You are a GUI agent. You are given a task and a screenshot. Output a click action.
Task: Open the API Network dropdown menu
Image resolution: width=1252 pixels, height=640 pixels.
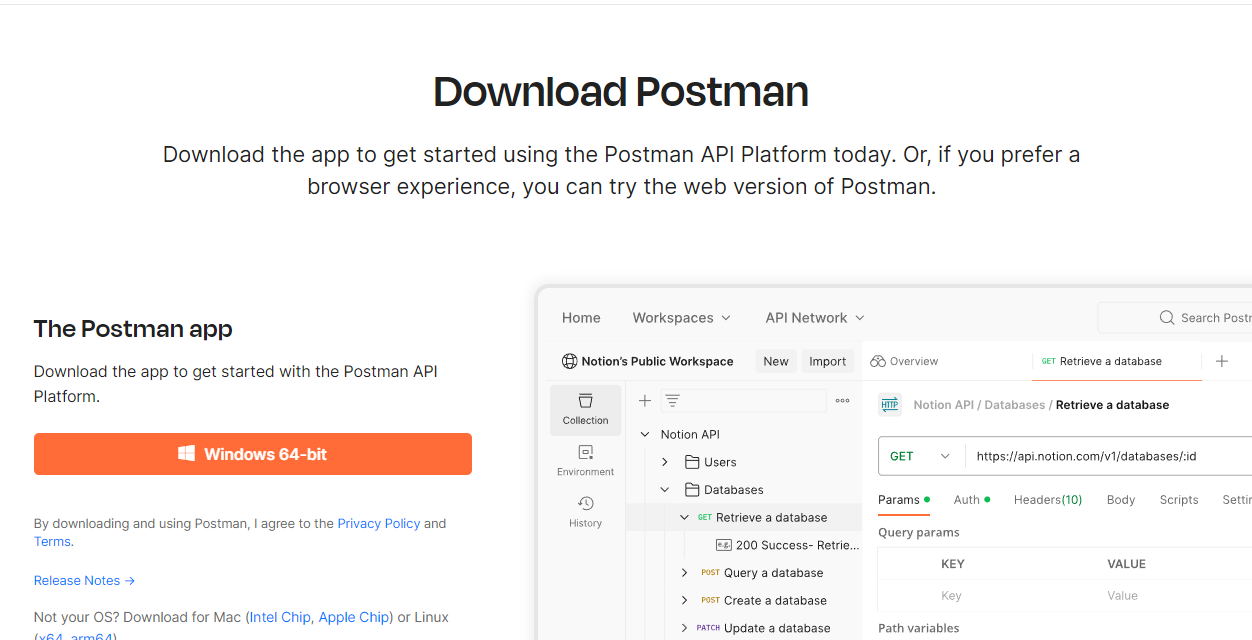click(815, 318)
